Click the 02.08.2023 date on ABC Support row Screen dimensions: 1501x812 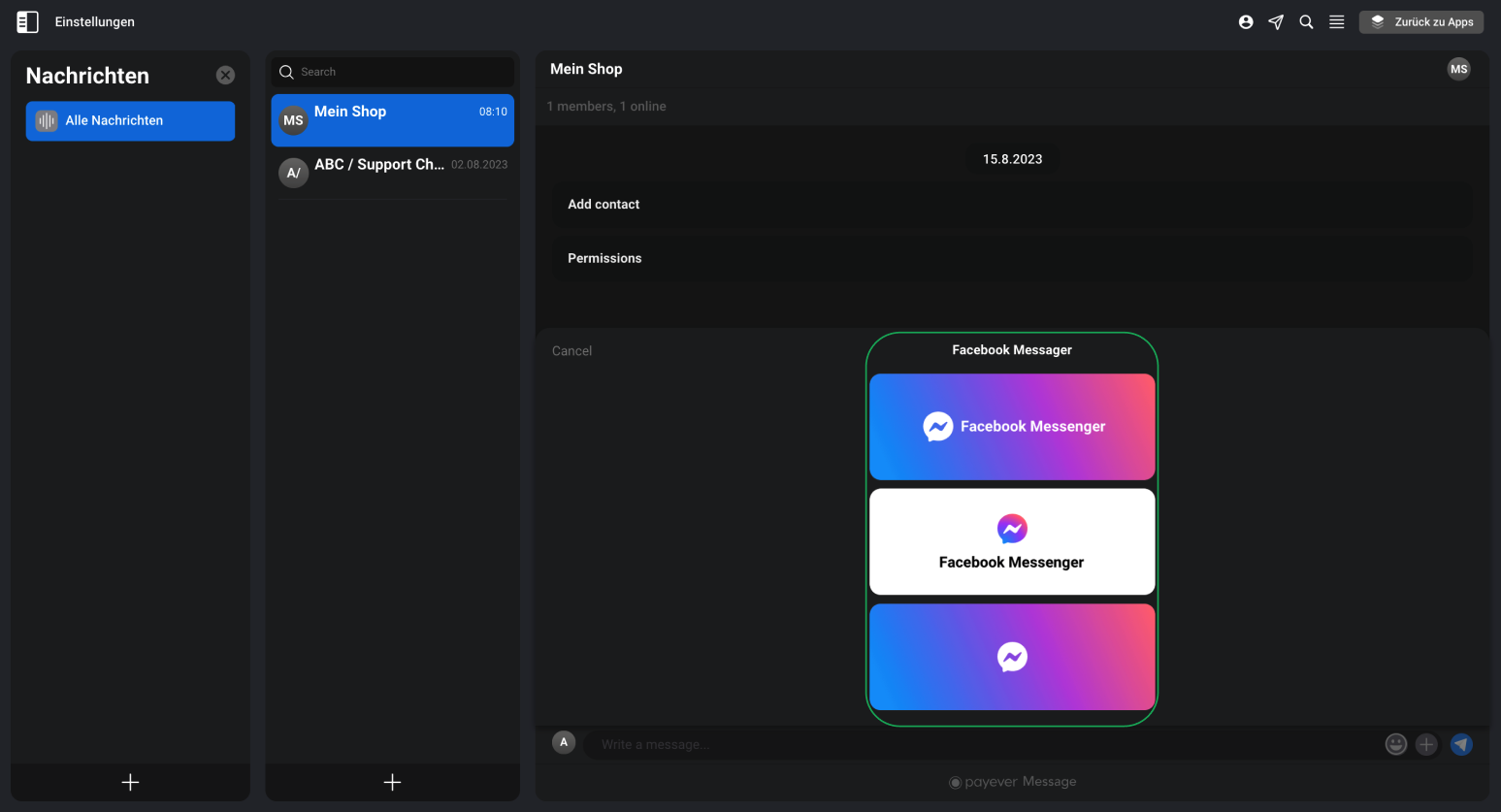(479, 165)
